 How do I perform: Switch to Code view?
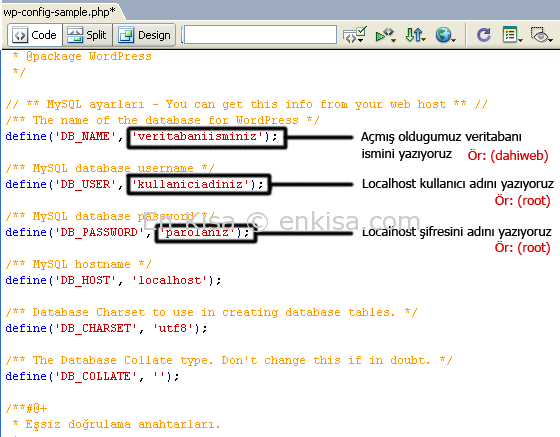click(35, 35)
